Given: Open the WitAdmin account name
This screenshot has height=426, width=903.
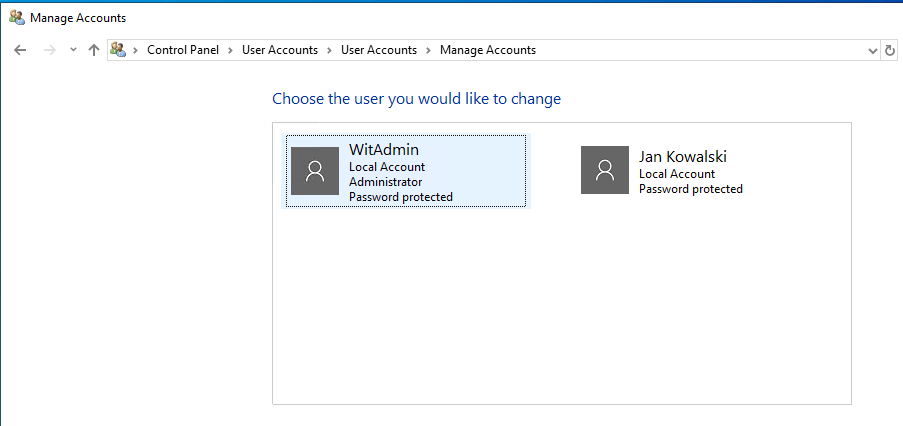Looking at the screenshot, I should click(383, 149).
